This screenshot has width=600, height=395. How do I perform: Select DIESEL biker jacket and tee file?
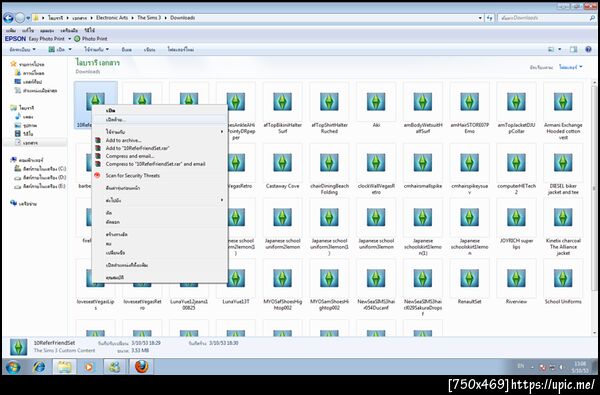(563, 163)
